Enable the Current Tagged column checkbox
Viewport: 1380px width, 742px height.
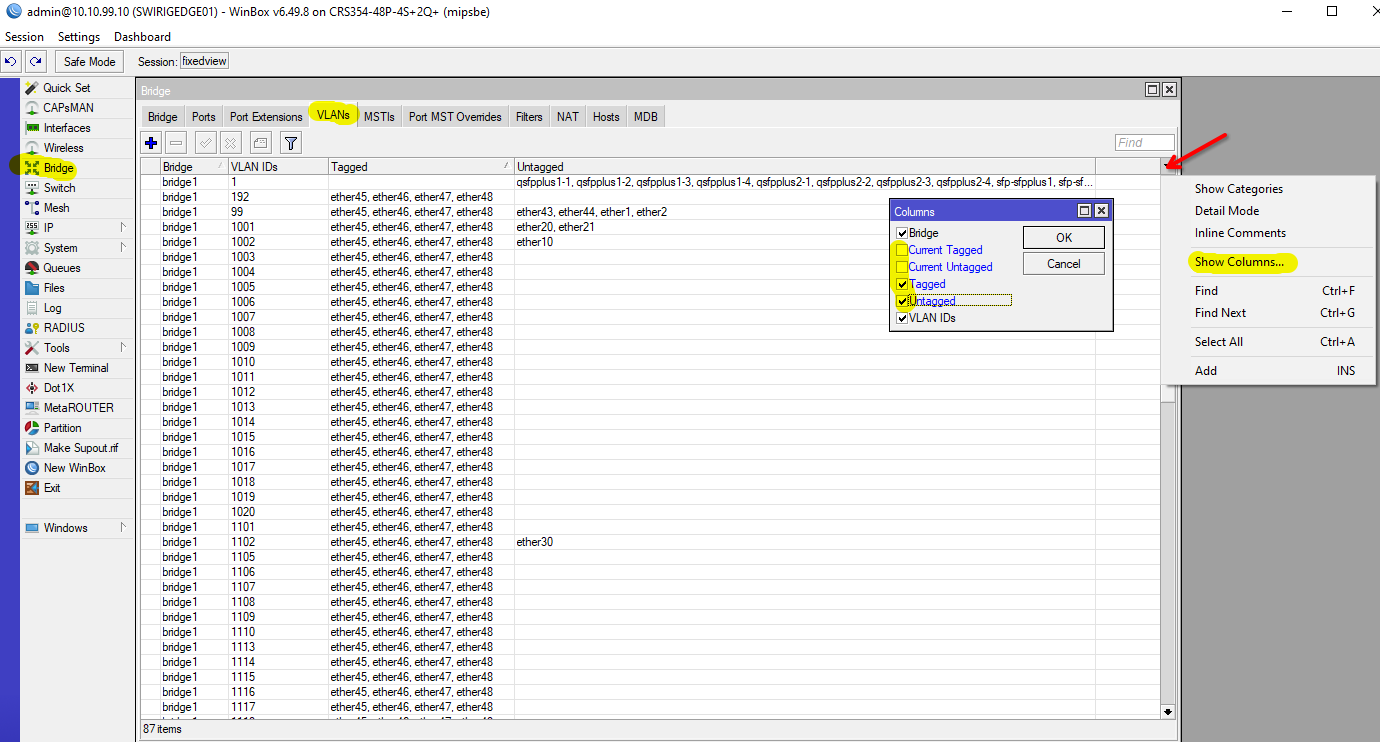902,250
